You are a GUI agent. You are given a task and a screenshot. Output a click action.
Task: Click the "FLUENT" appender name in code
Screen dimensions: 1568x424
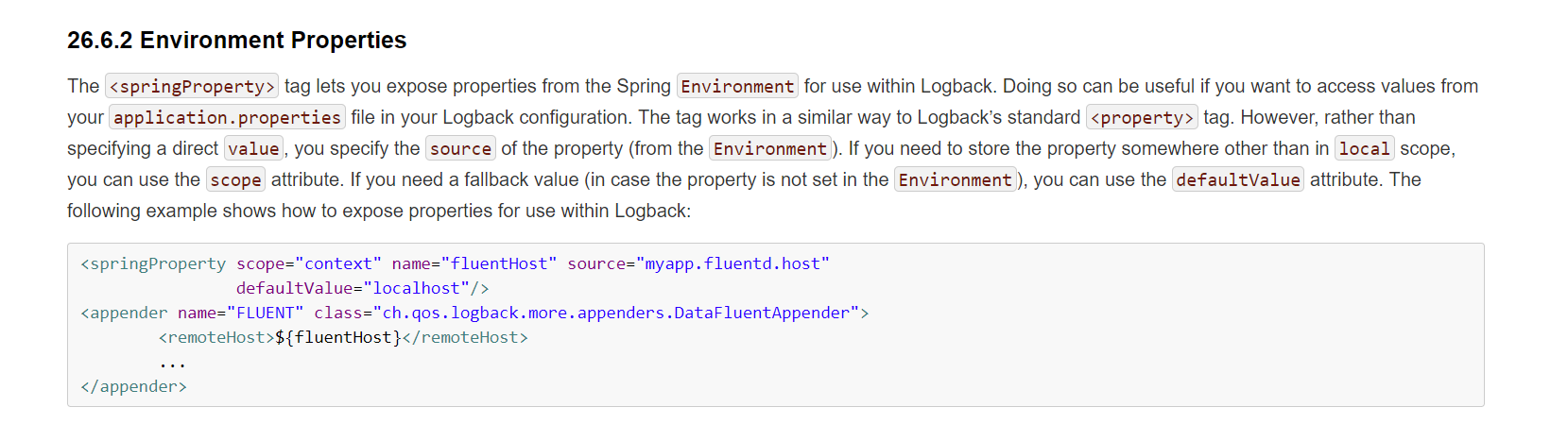(x=265, y=314)
